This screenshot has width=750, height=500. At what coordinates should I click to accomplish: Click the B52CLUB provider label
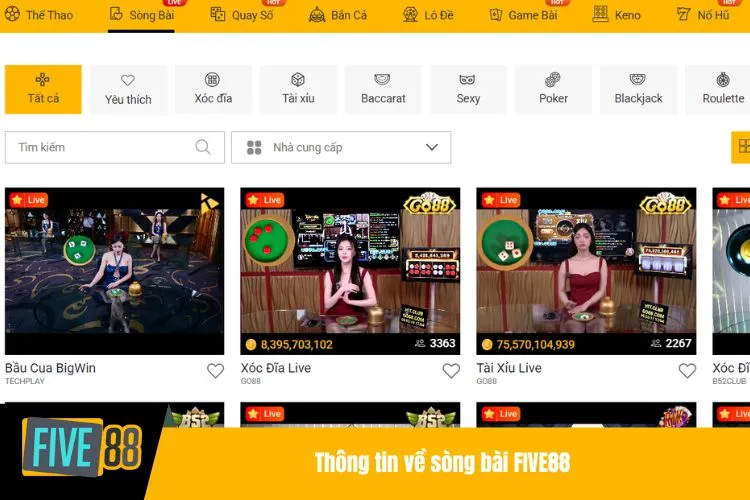point(729,381)
